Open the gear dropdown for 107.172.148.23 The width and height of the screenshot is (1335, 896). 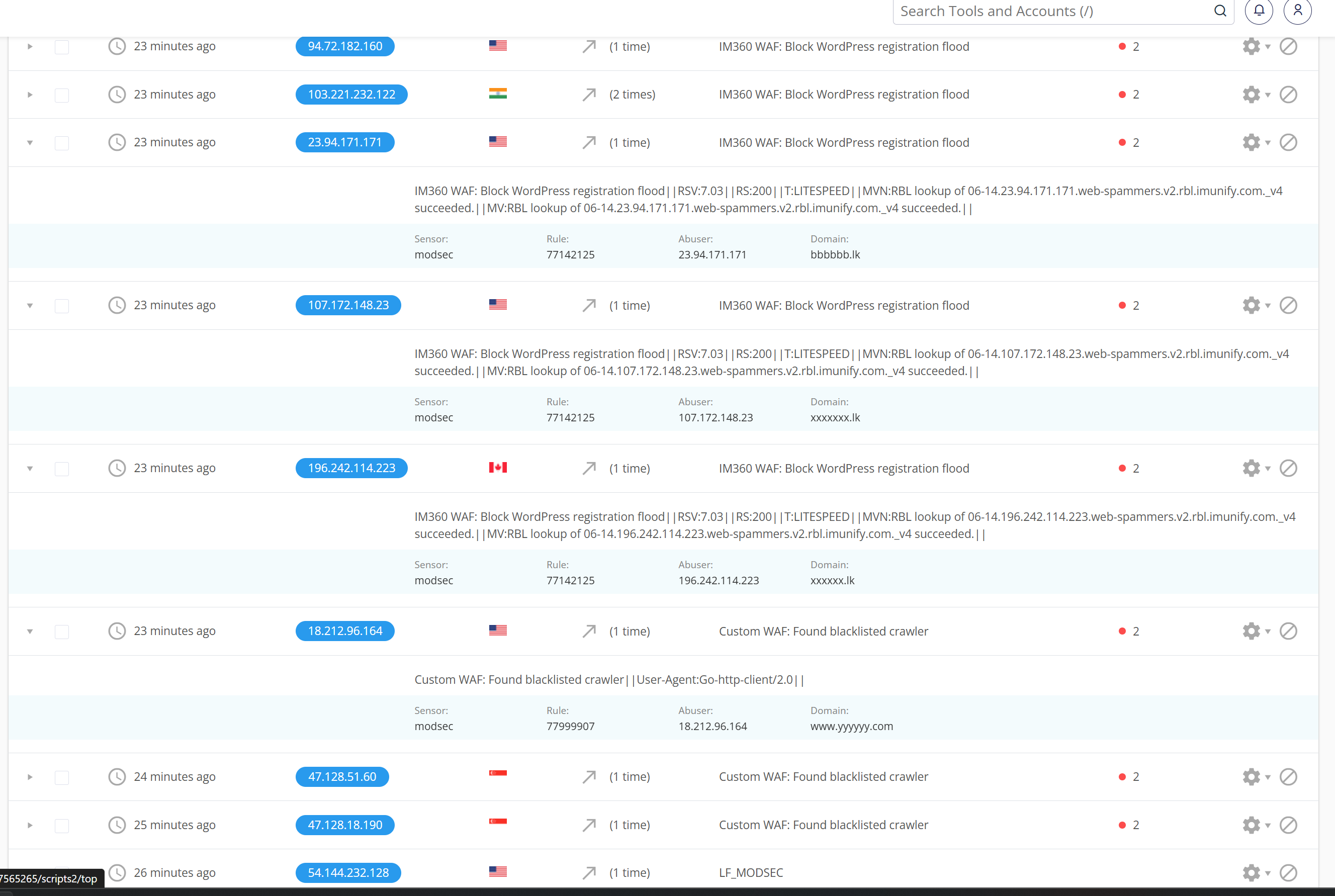(1256, 305)
